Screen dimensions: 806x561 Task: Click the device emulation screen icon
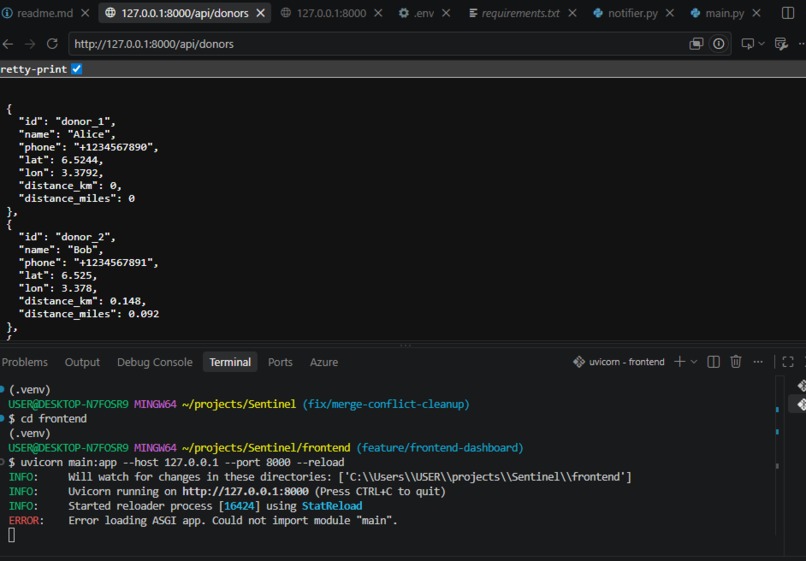point(747,44)
